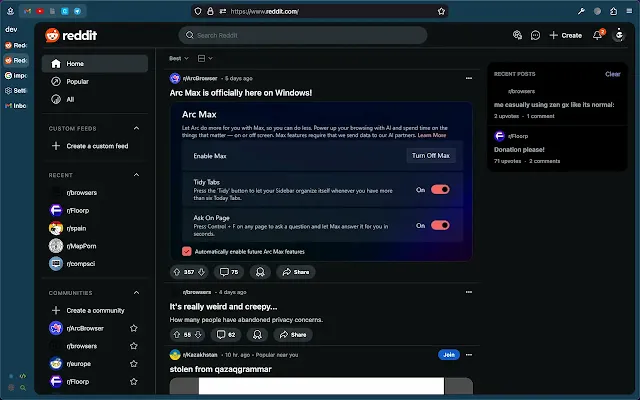Open the Telegram pinned tab icon
The height and width of the screenshot is (400, 640).
pyautogui.click(x=77, y=11)
